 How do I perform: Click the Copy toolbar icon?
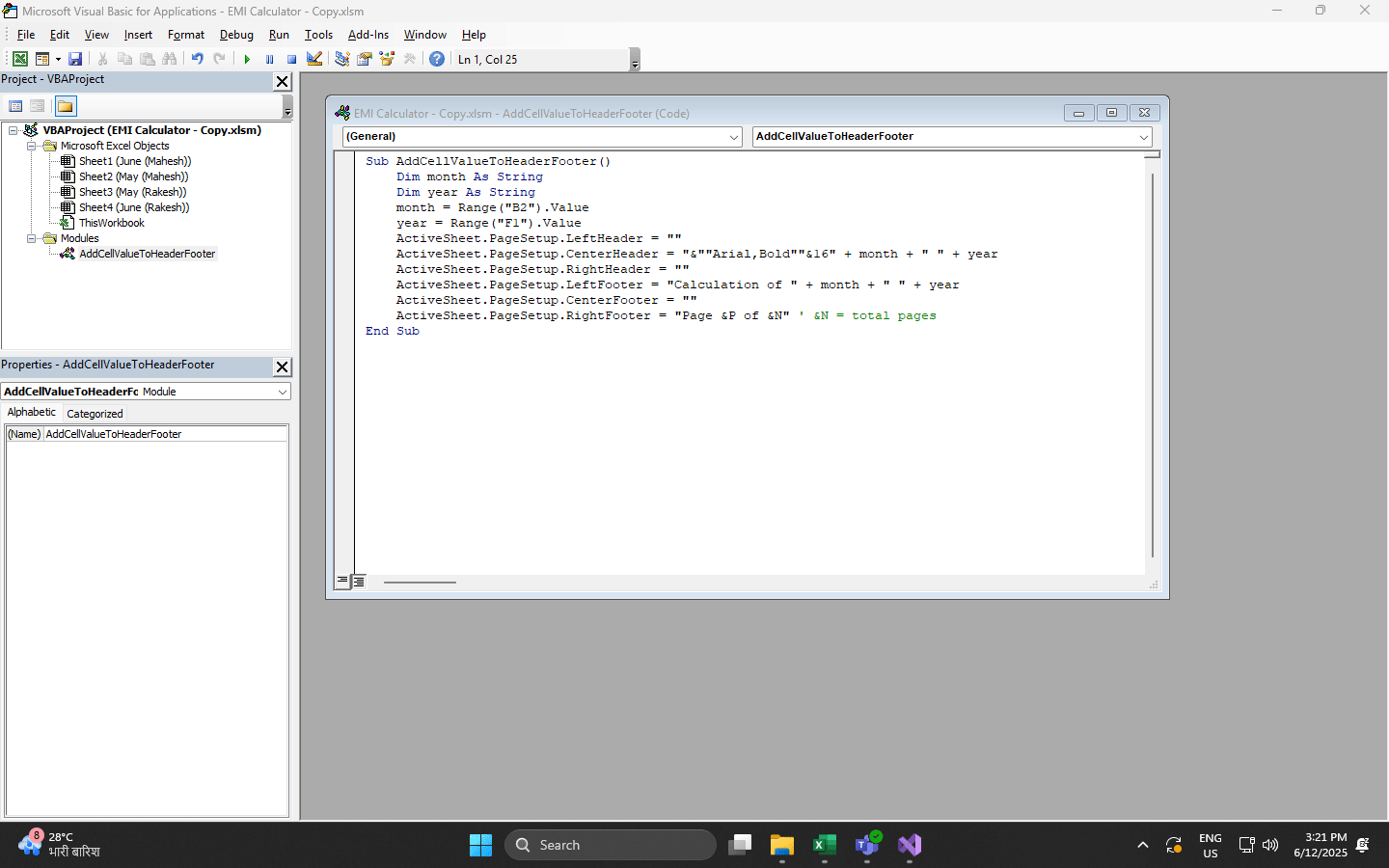124,59
